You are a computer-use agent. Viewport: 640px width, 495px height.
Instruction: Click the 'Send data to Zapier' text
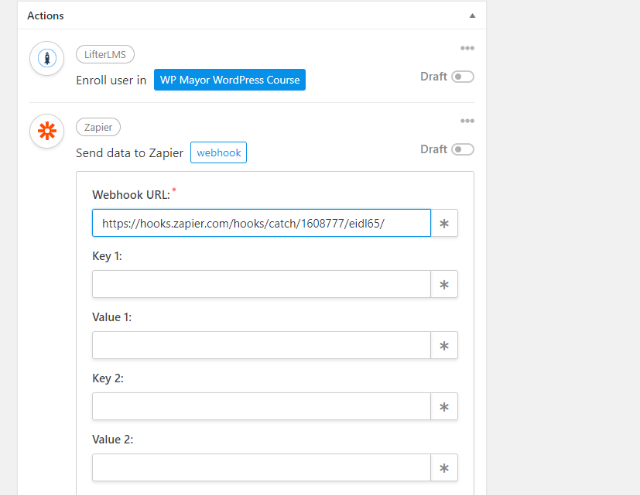click(129, 153)
